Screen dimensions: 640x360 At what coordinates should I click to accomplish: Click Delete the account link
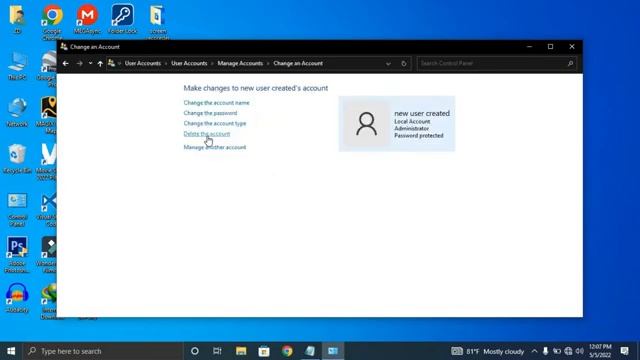207,133
